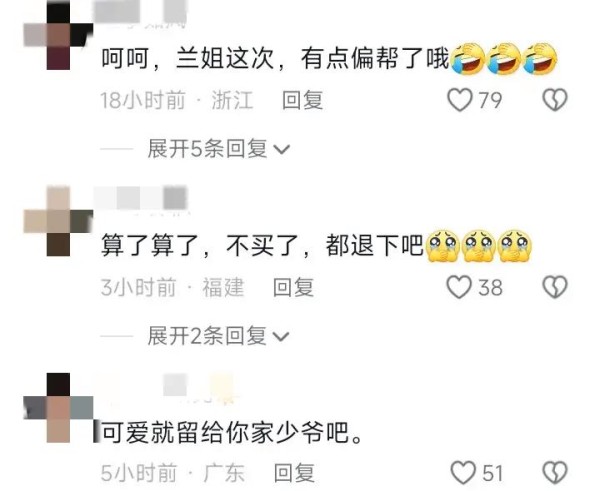Open first commenter's blurred avatar
This screenshot has width=600, height=491.
58,35
